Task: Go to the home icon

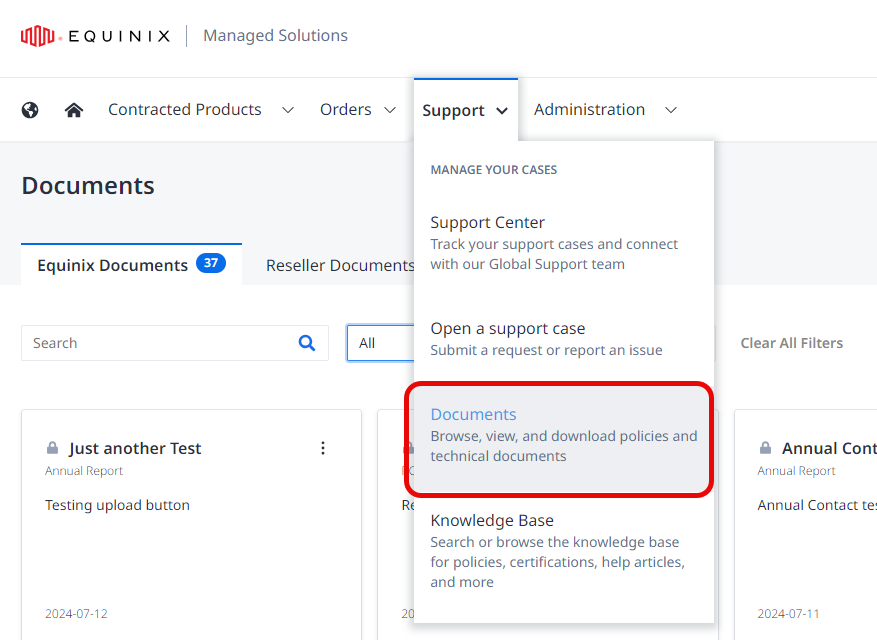Action: point(74,110)
